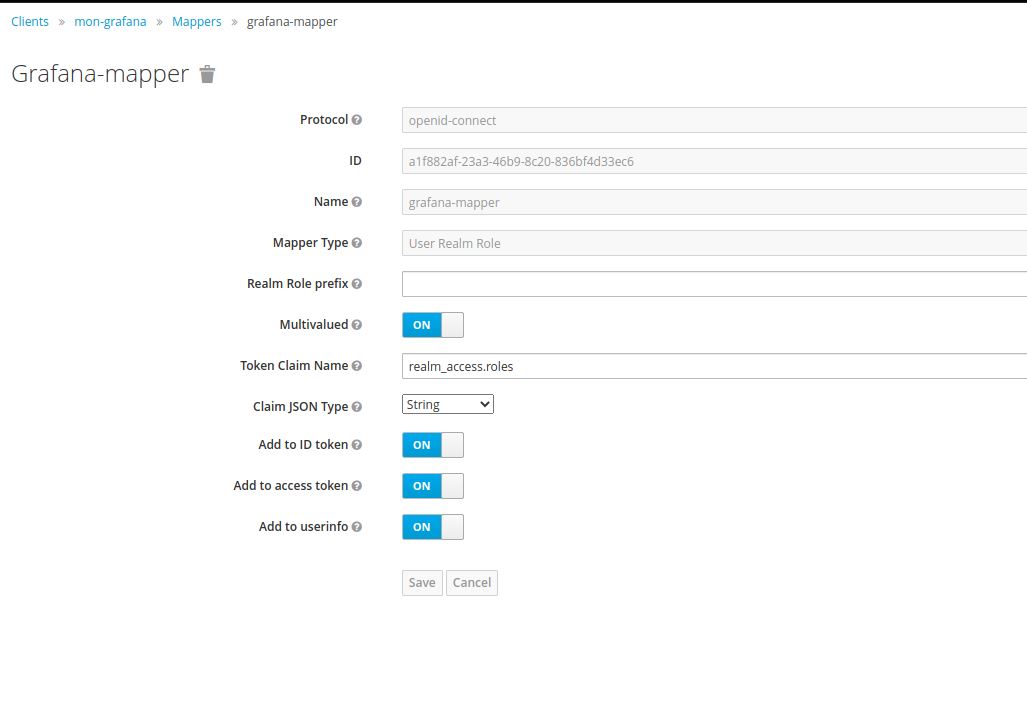
Task: Show help tooltip for Add to access token
Action: tap(356, 486)
